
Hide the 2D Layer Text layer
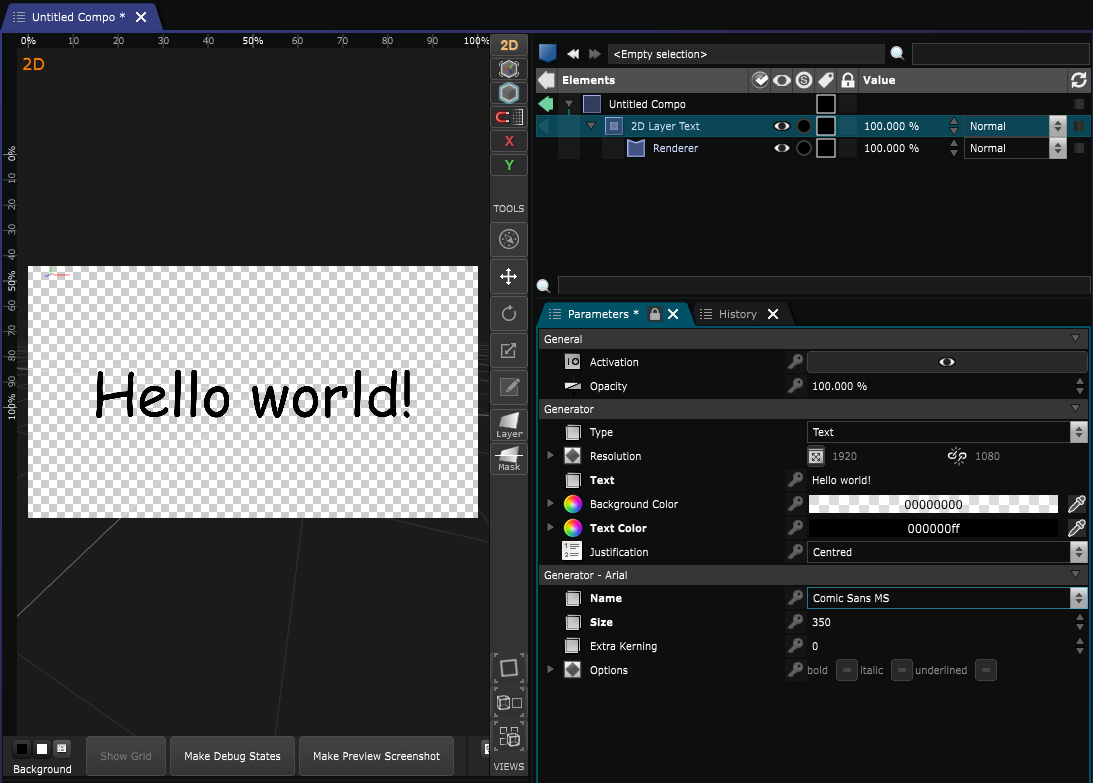782,126
